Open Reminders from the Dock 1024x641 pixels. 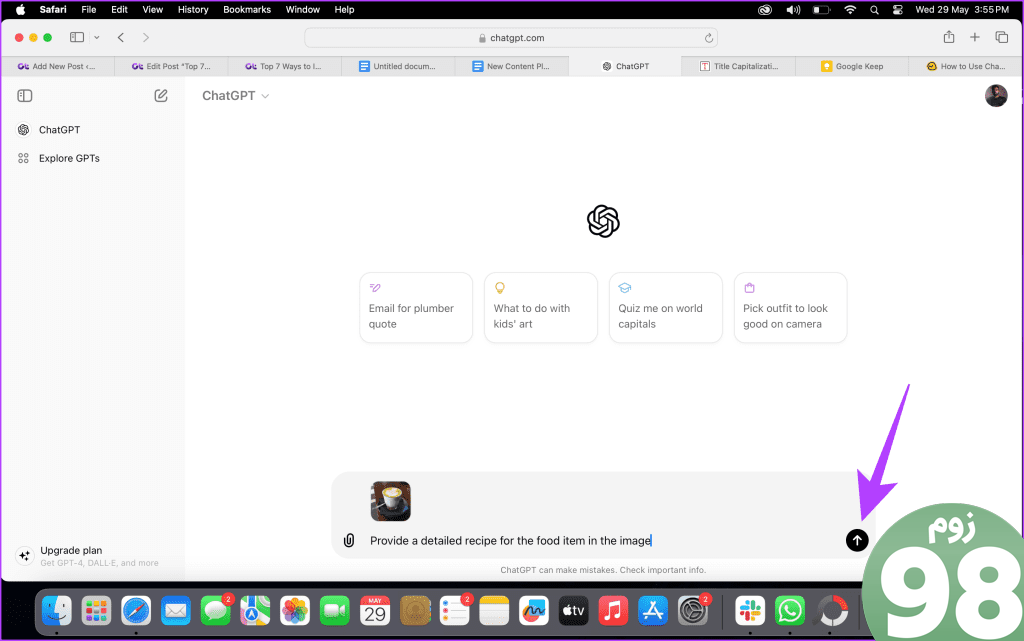point(455,612)
